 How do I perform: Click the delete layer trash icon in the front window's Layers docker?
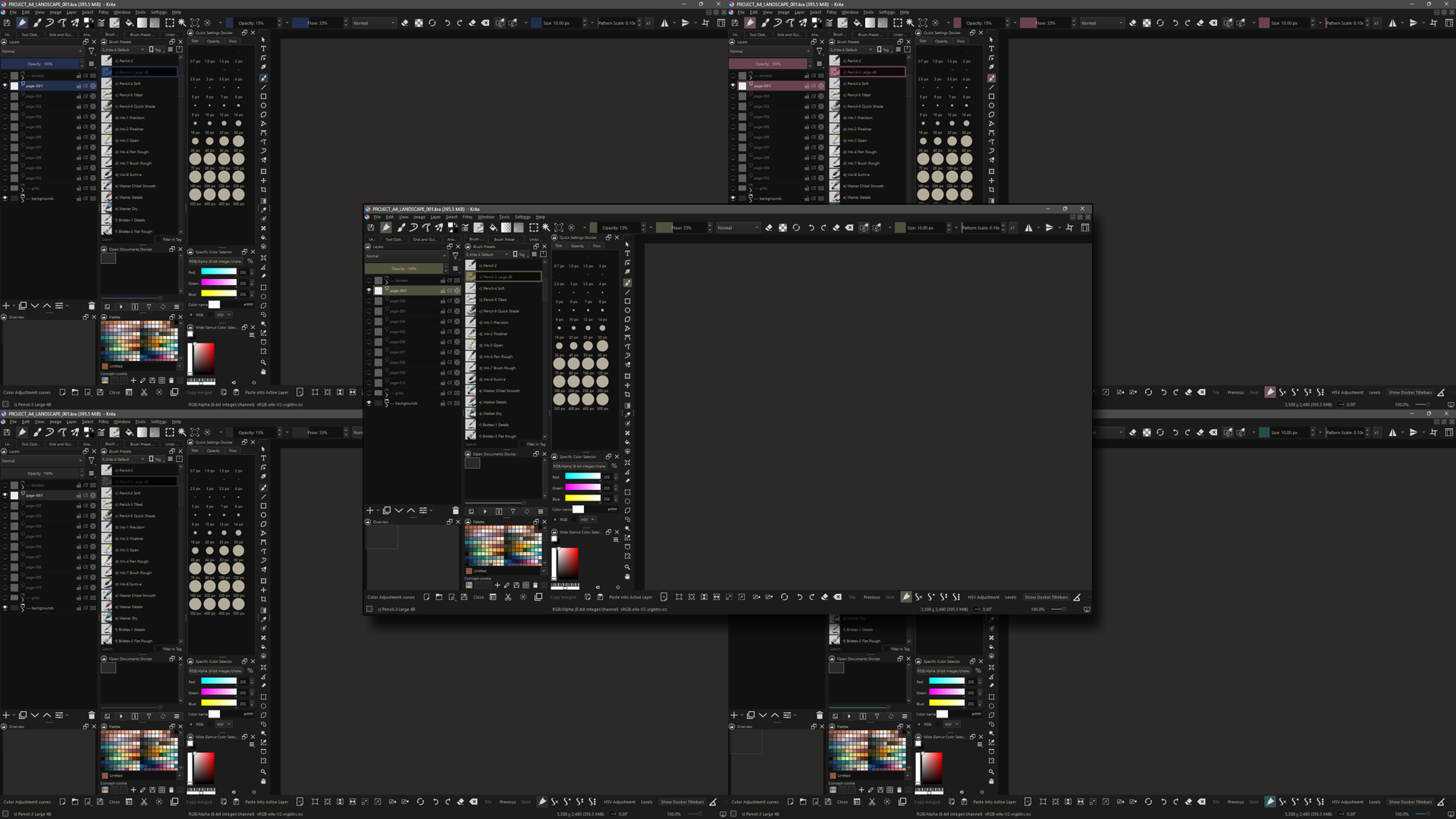pos(456,510)
